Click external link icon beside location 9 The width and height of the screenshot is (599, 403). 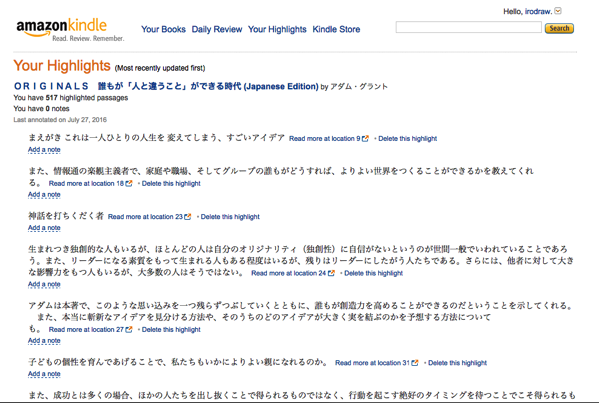(x=365, y=139)
